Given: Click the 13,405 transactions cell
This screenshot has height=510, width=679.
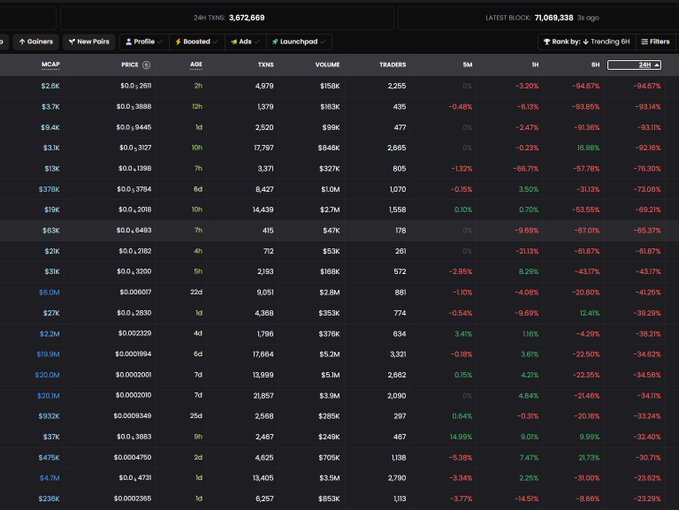Looking at the screenshot, I should 264,478.
